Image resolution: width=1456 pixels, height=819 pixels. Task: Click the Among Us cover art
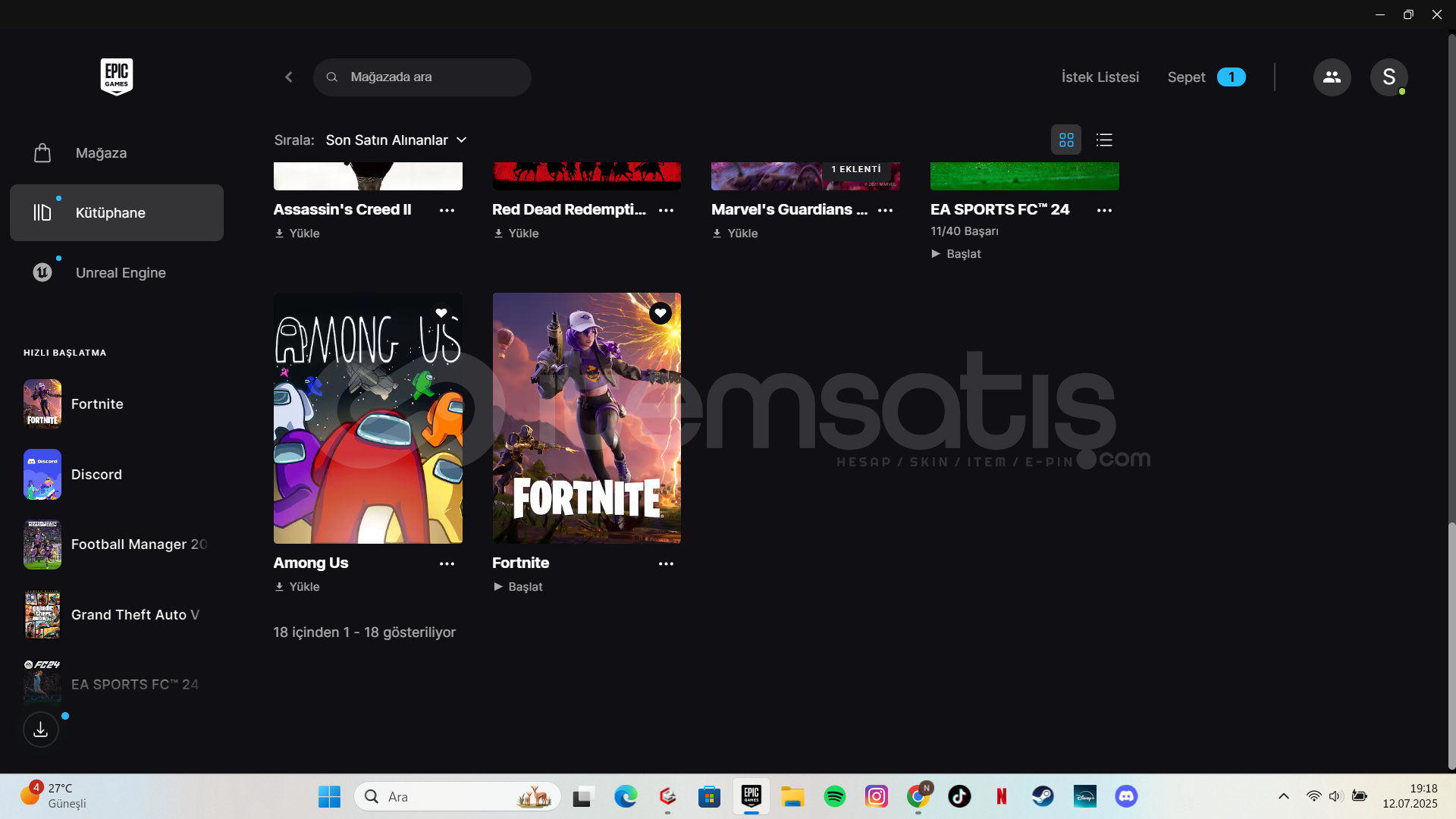[368, 418]
